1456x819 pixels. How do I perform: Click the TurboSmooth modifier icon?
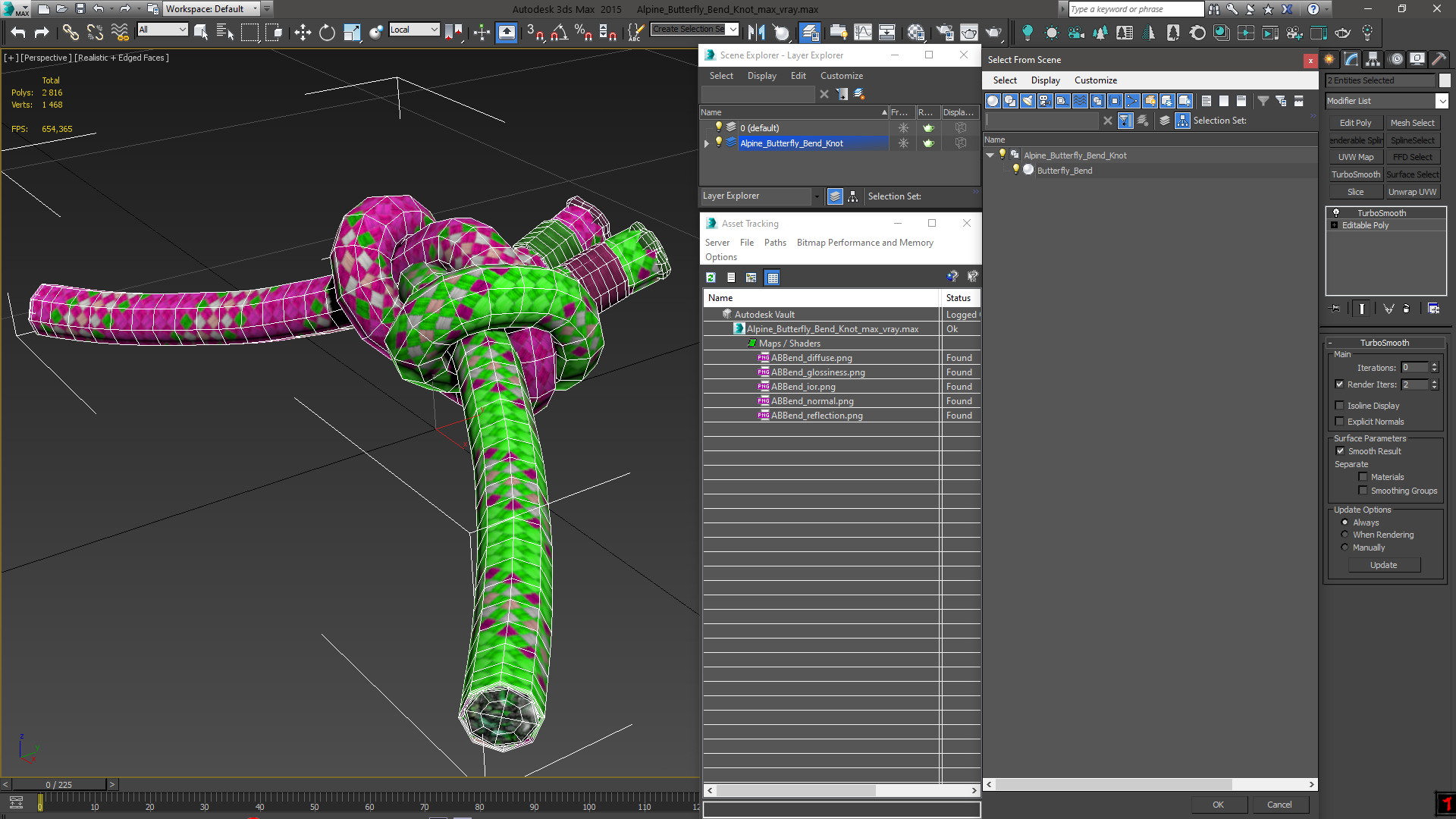[1336, 212]
